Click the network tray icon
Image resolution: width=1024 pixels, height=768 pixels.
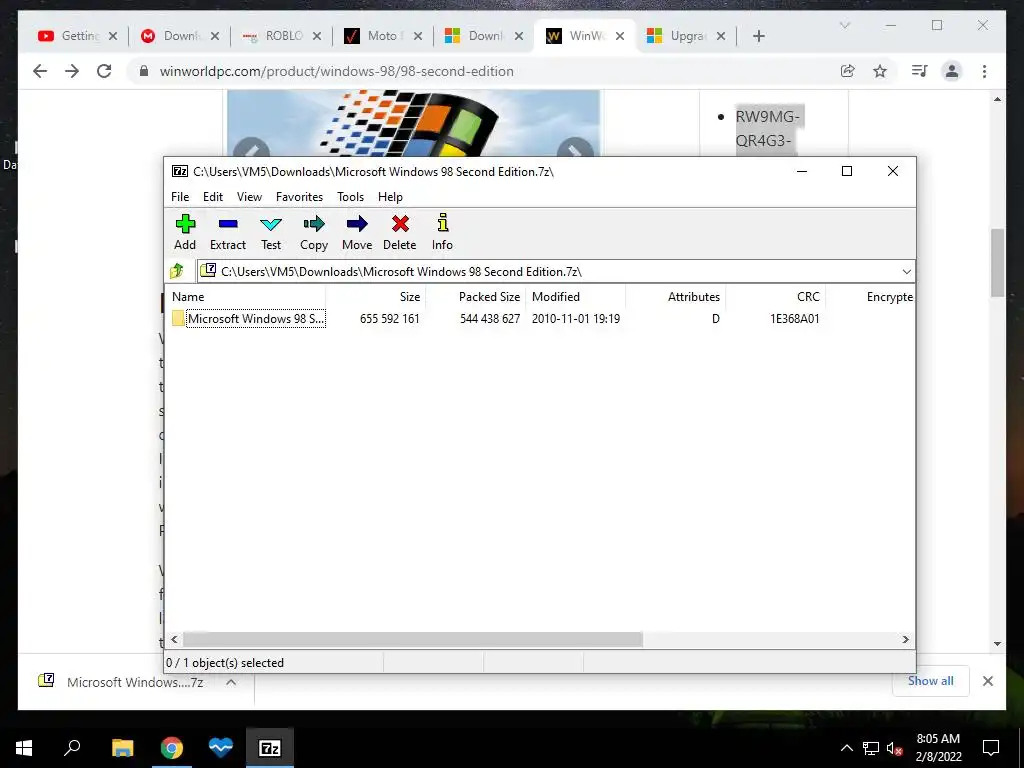[871, 748]
